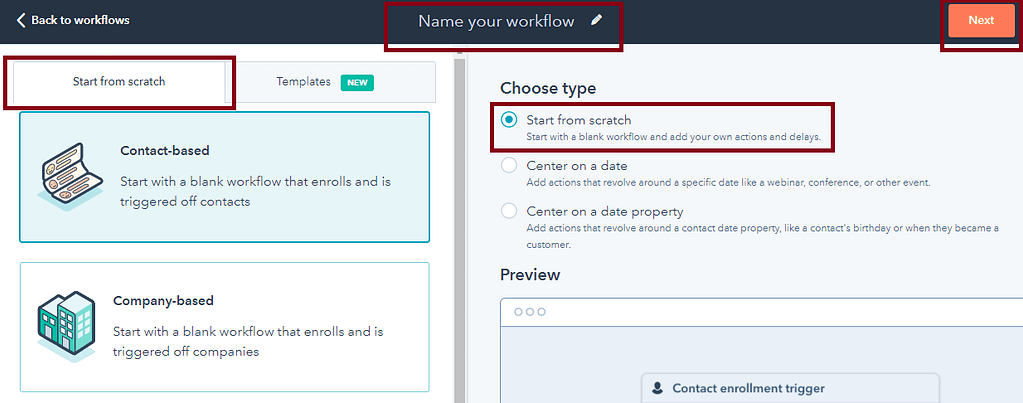Click the orange Next button
1023x403 pixels.
(981, 20)
